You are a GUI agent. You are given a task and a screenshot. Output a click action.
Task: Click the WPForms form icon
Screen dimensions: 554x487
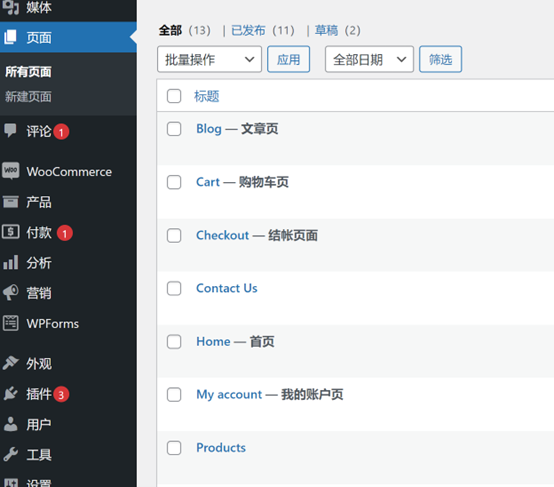11,323
